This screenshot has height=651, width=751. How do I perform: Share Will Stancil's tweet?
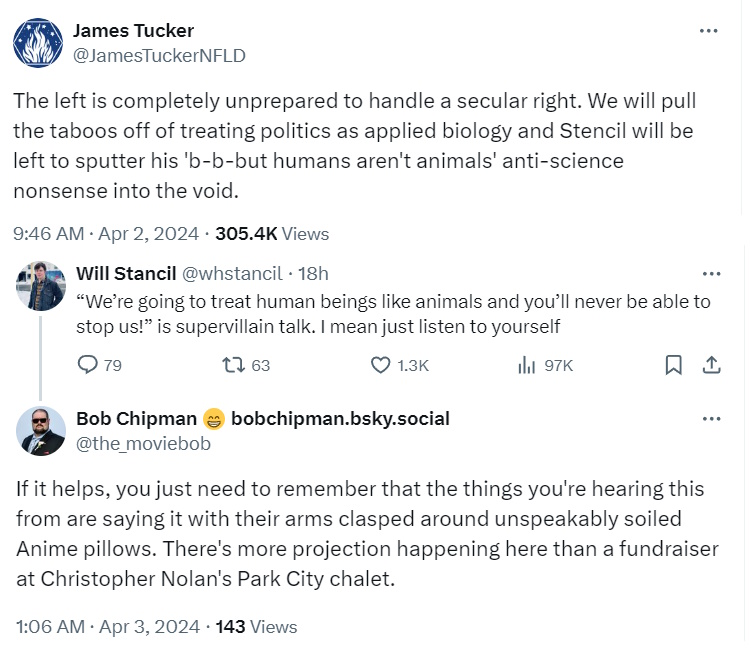pyautogui.click(x=712, y=365)
